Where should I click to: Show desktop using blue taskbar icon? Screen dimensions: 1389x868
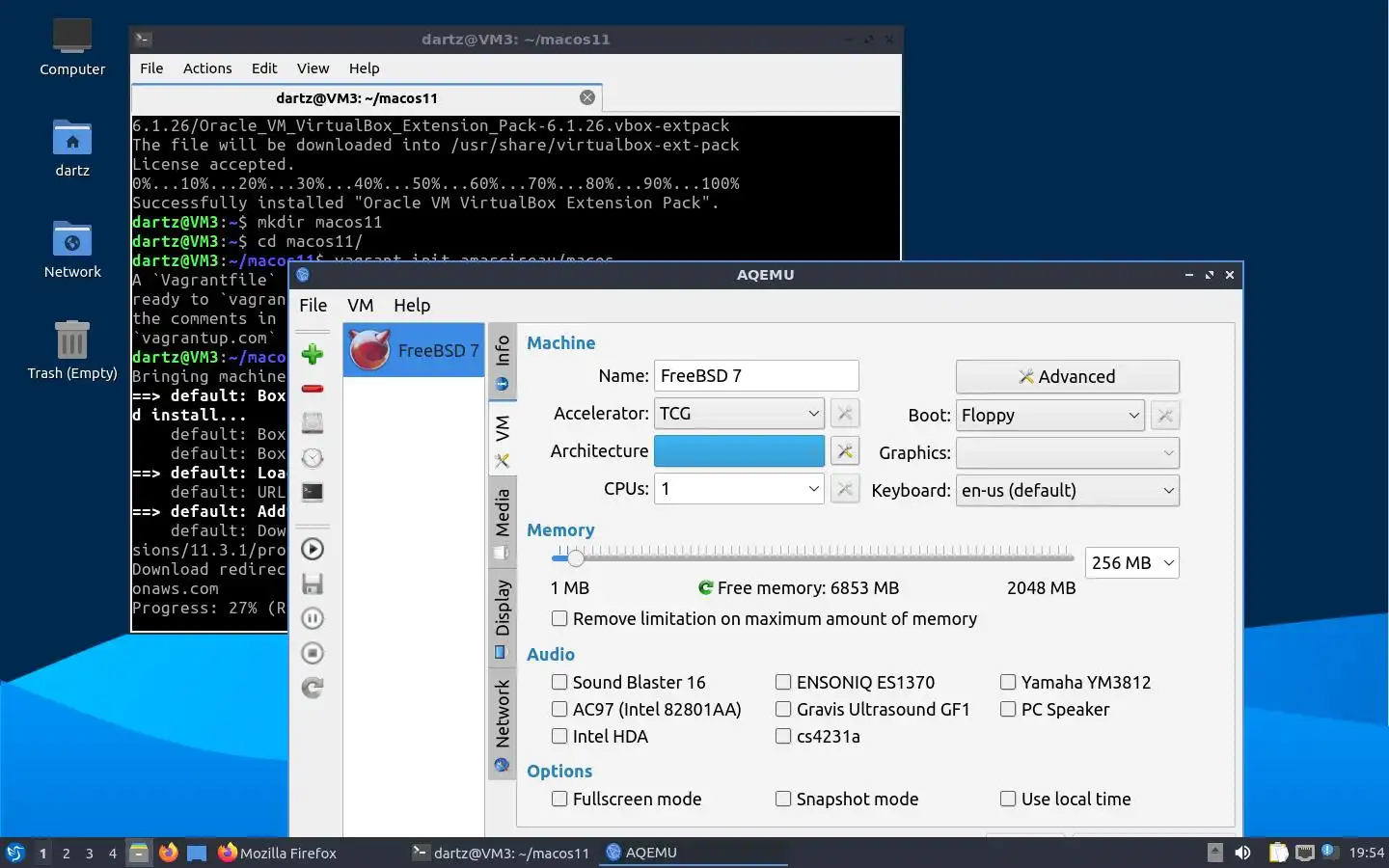pos(197,853)
